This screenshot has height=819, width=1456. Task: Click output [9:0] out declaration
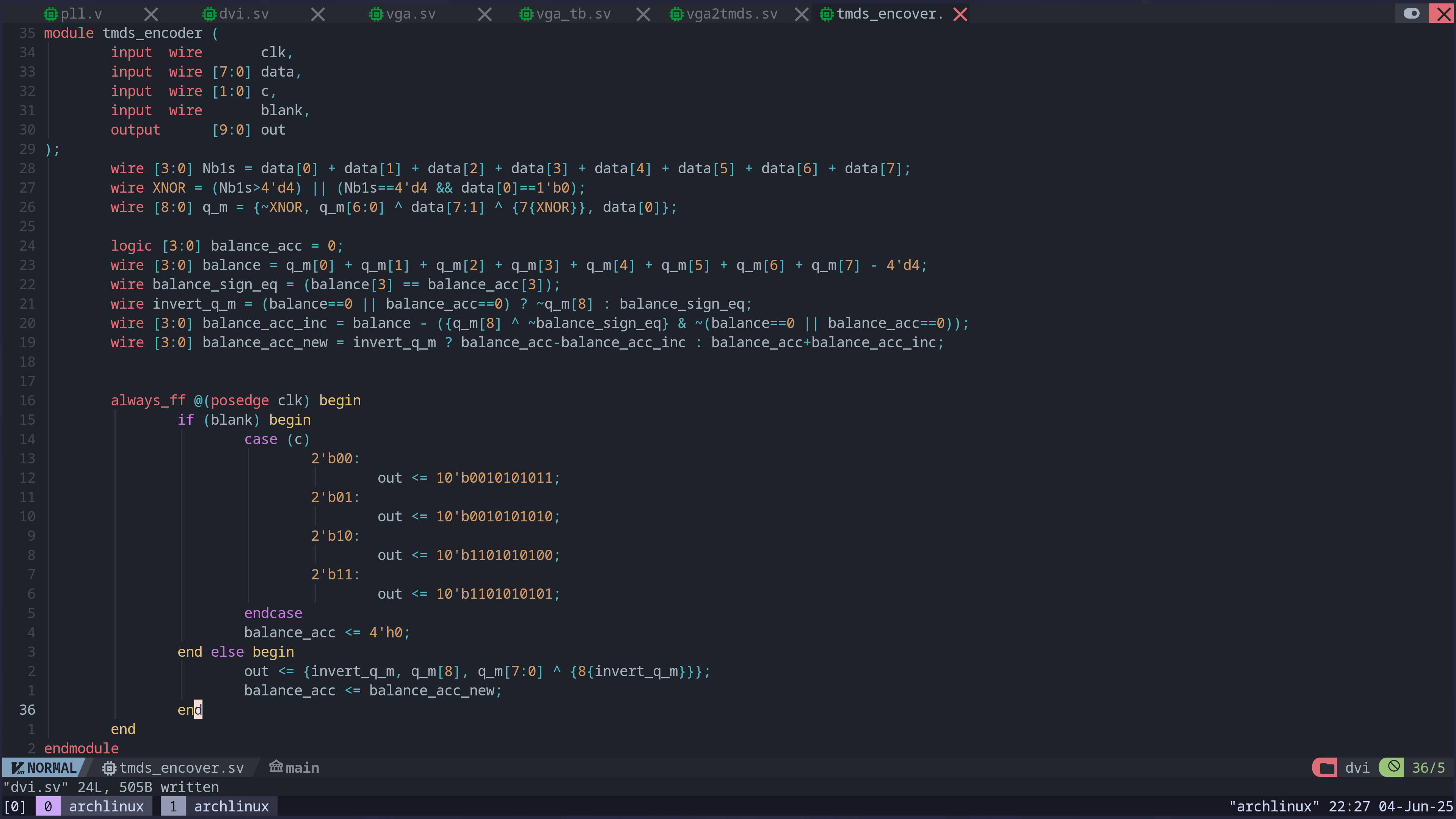198,130
